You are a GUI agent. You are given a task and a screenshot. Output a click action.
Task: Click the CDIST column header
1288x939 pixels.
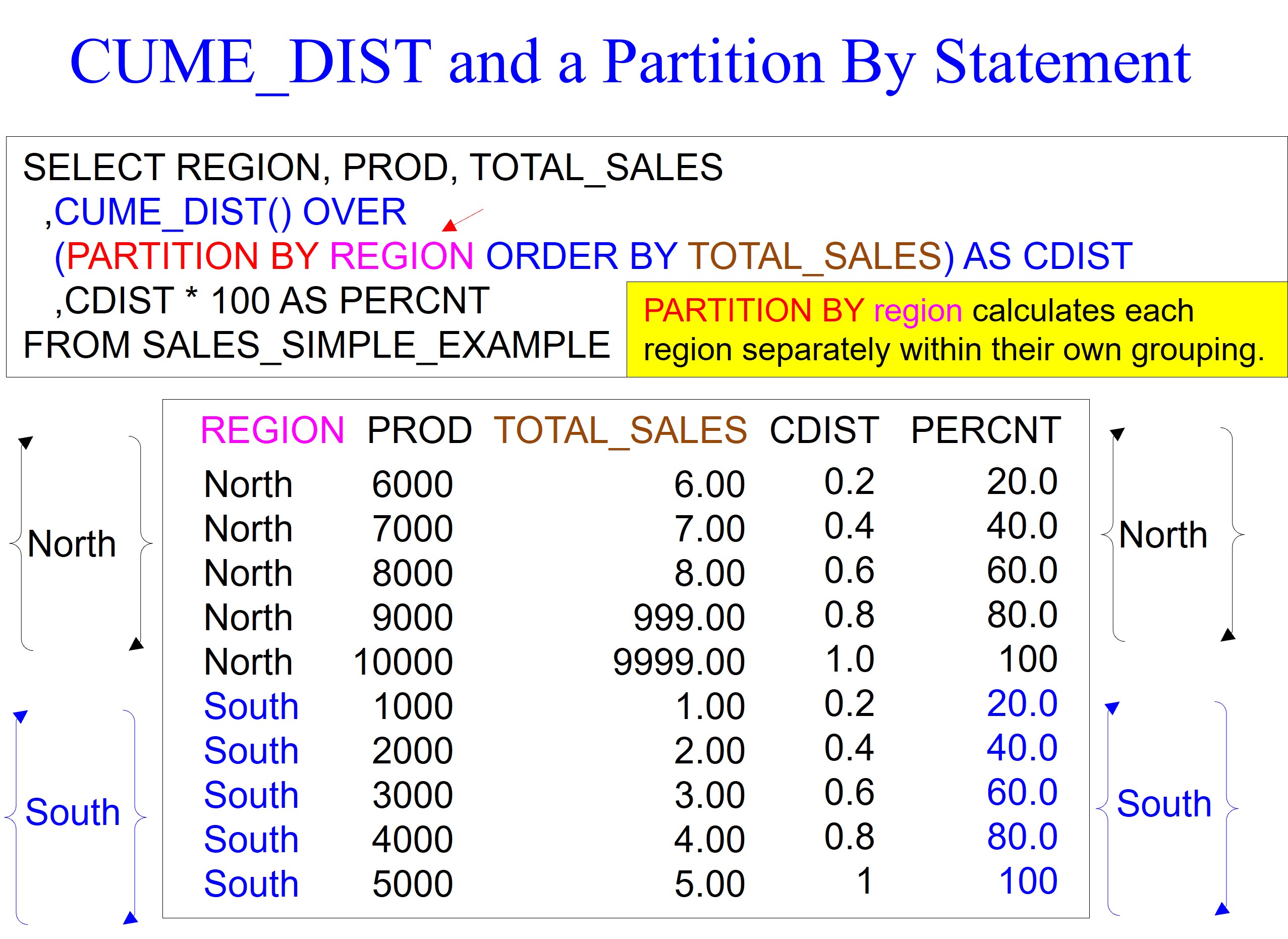[x=824, y=430]
